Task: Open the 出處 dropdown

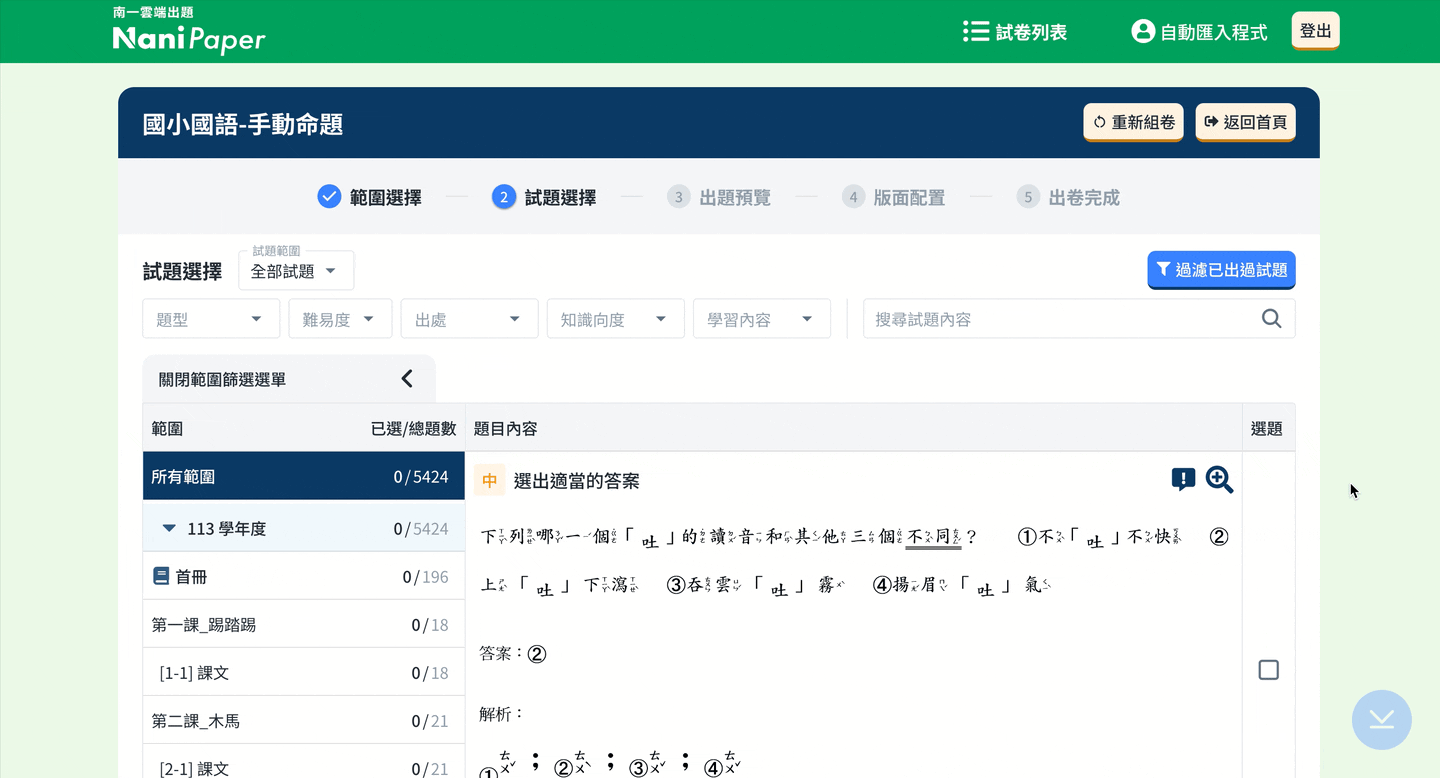Action: [469, 319]
